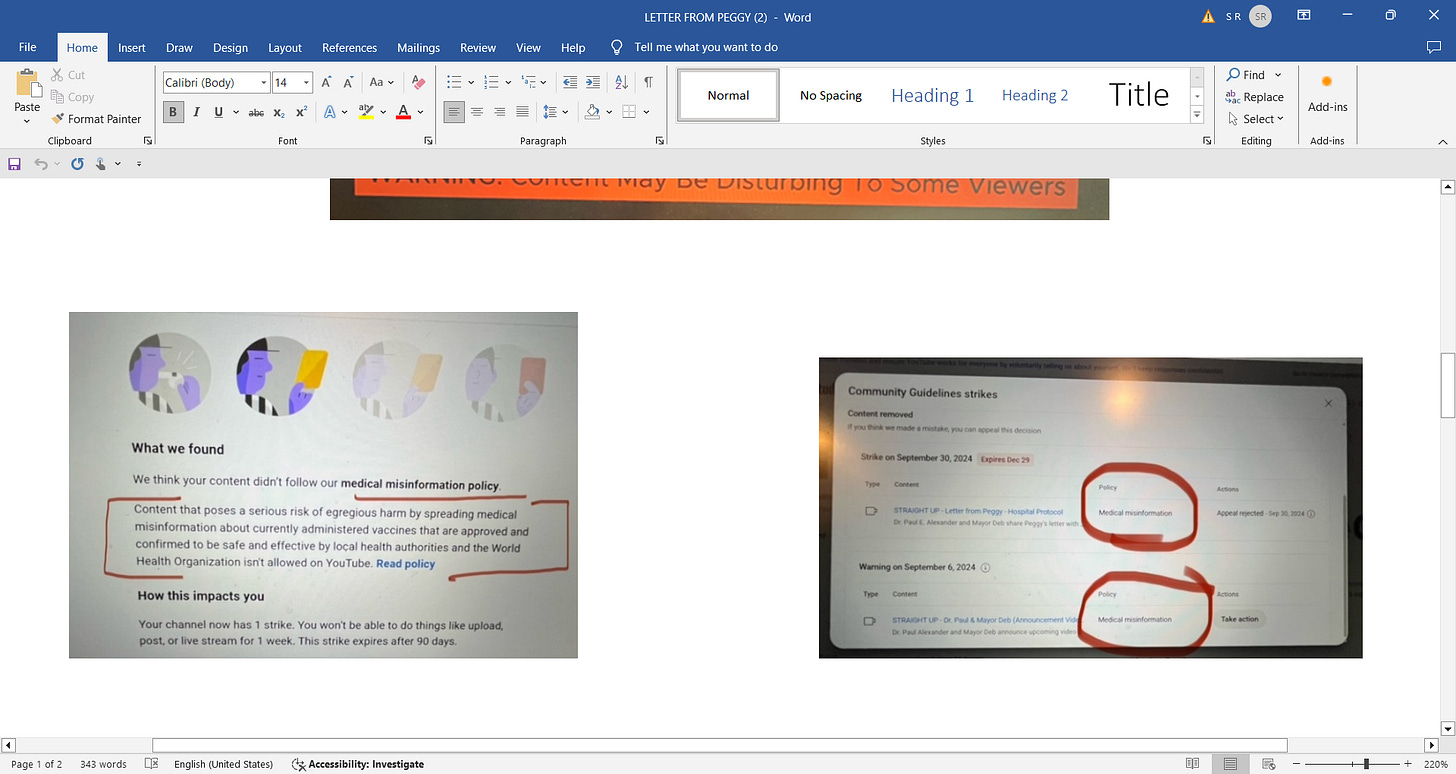Increase the paragraph indent

coord(593,82)
